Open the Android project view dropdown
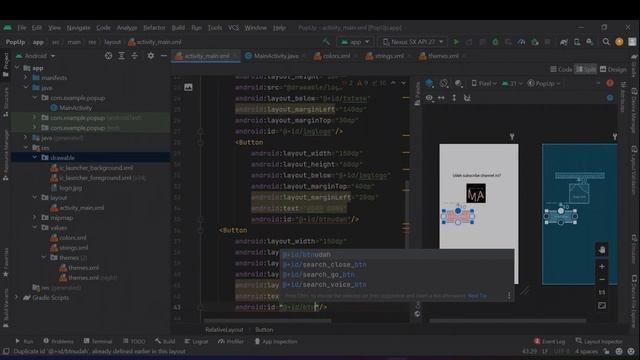This screenshot has height=360, width=640. pos(35,56)
